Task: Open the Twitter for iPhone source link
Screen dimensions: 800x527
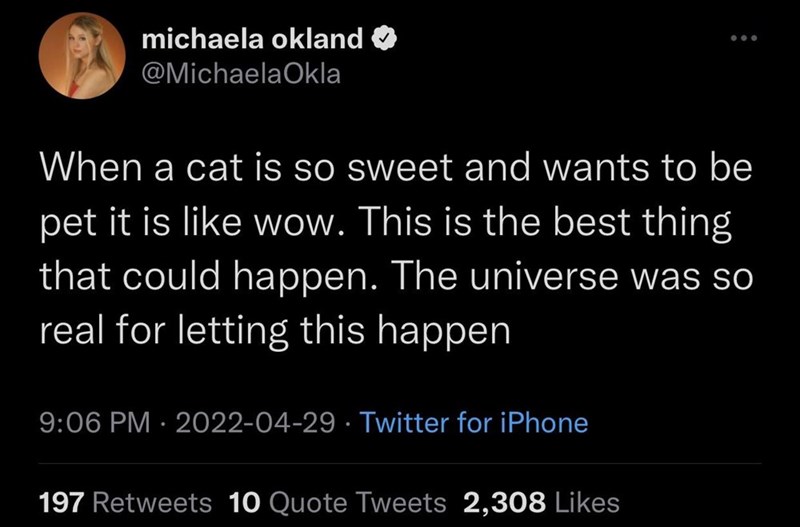Action: tap(473, 422)
